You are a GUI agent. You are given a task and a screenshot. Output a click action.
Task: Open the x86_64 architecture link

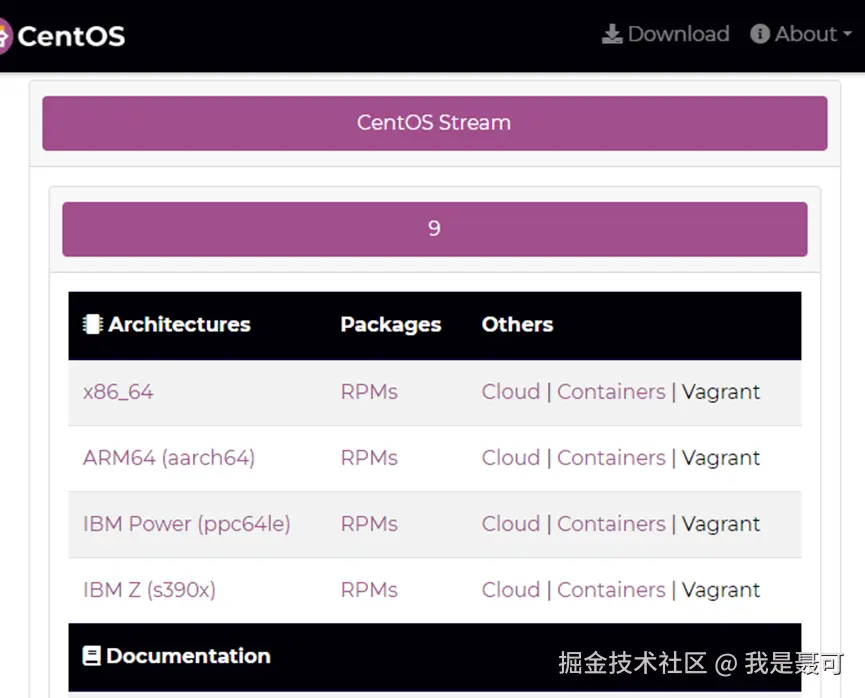(x=118, y=392)
